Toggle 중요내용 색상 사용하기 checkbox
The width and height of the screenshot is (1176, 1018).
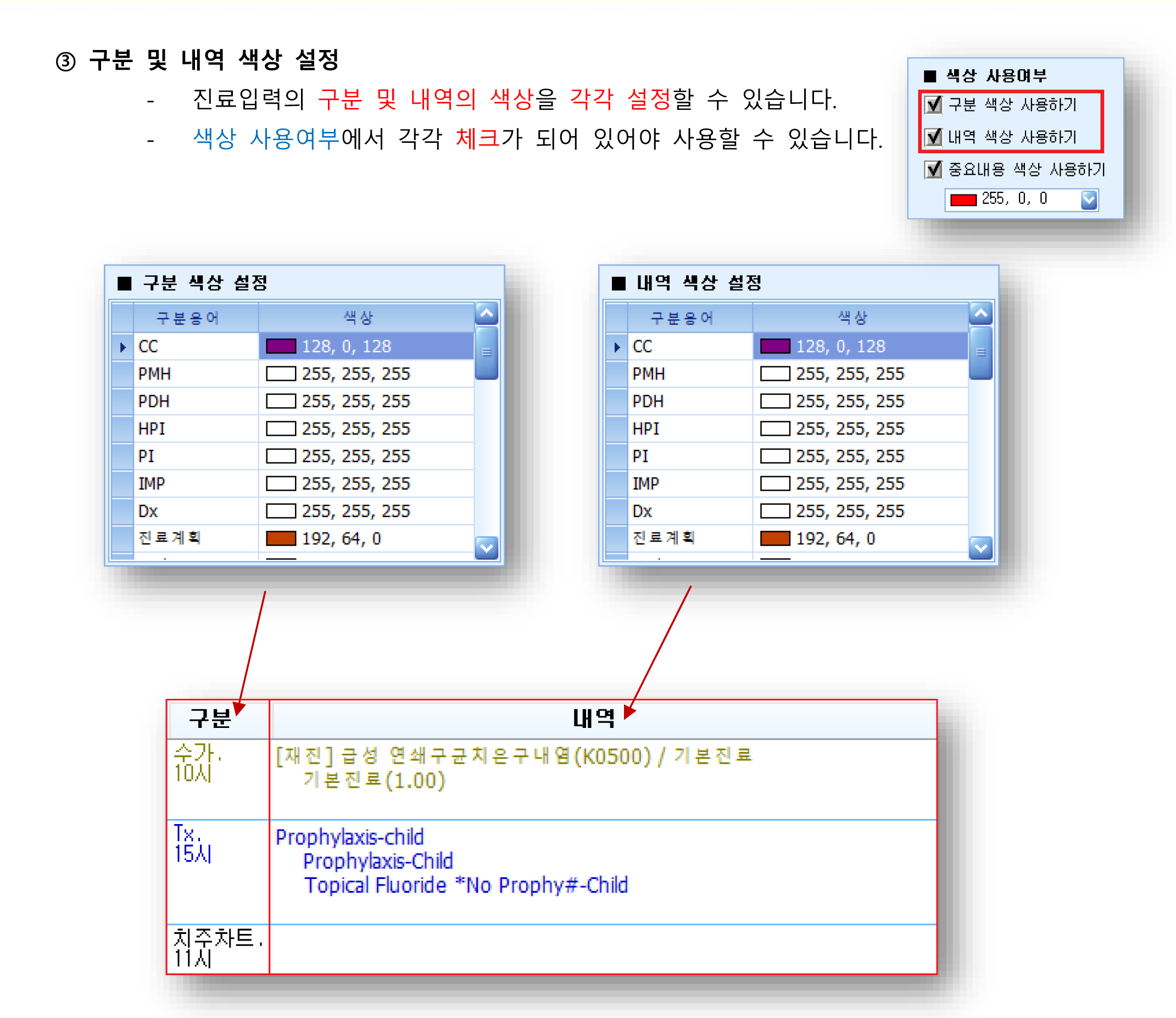point(934,169)
